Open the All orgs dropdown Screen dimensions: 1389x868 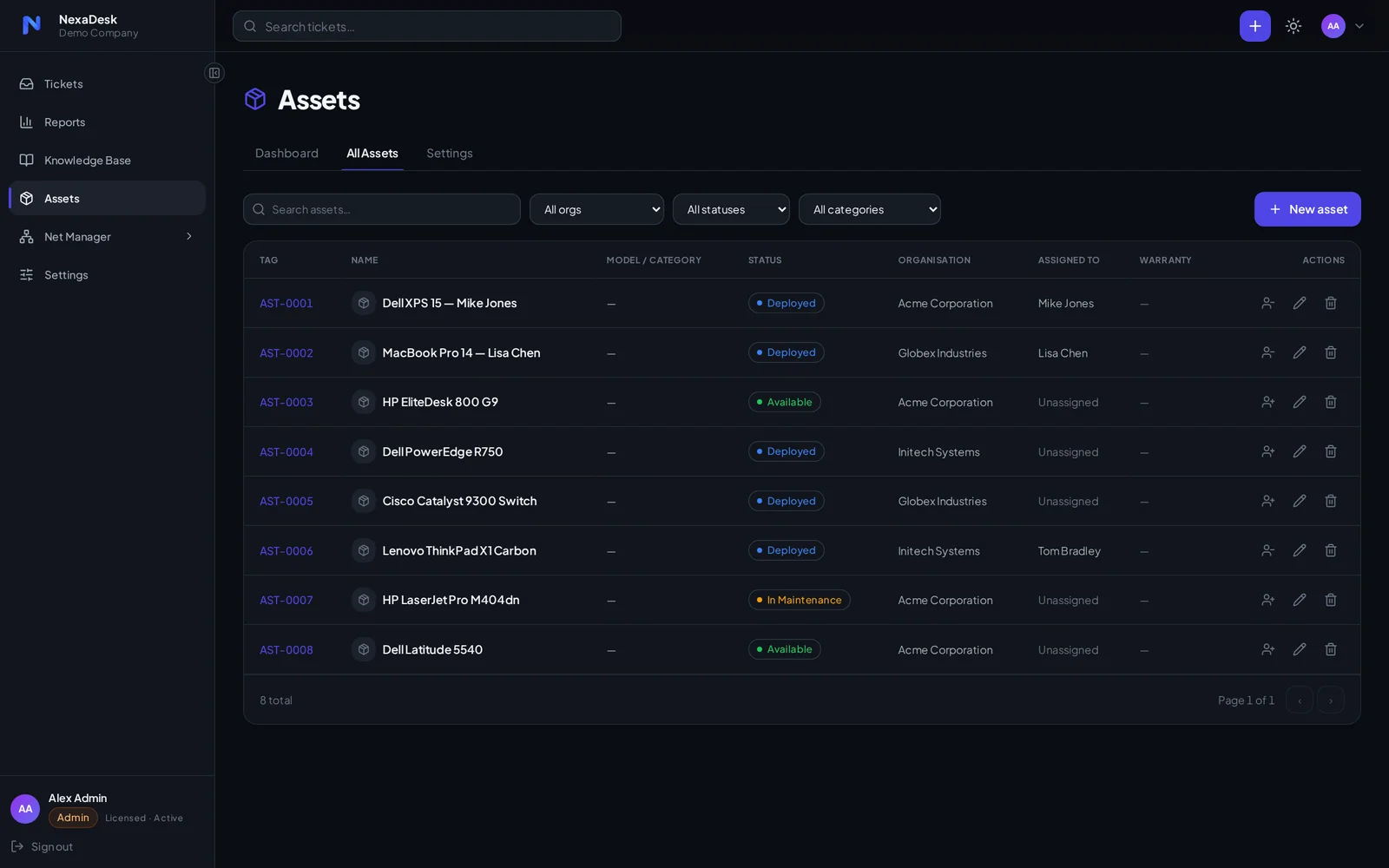596,209
